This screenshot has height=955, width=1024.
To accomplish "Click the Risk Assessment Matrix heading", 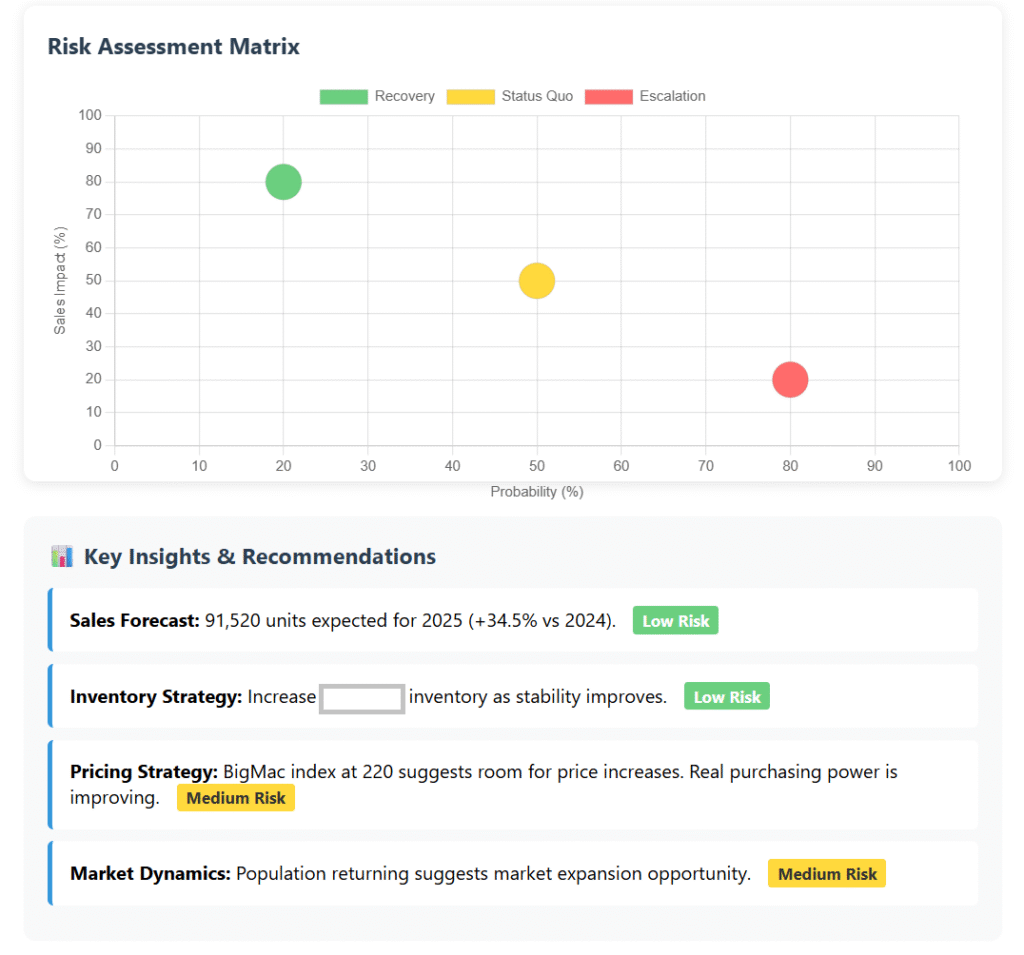I will click(x=174, y=46).
